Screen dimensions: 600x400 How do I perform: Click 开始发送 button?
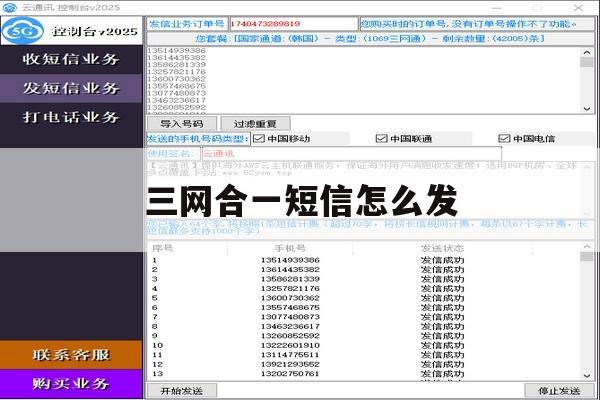tap(182, 391)
